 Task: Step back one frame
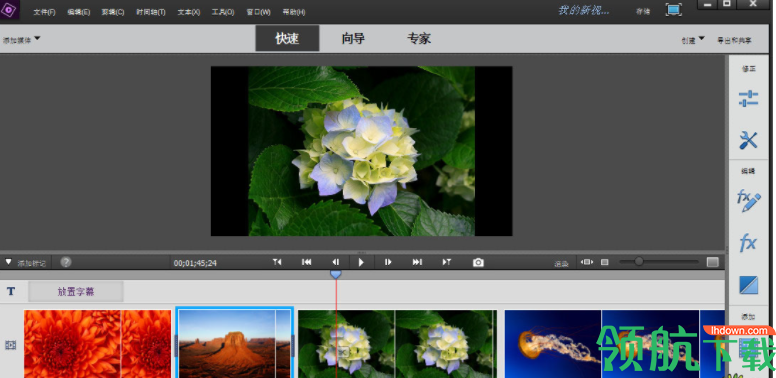click(x=336, y=262)
